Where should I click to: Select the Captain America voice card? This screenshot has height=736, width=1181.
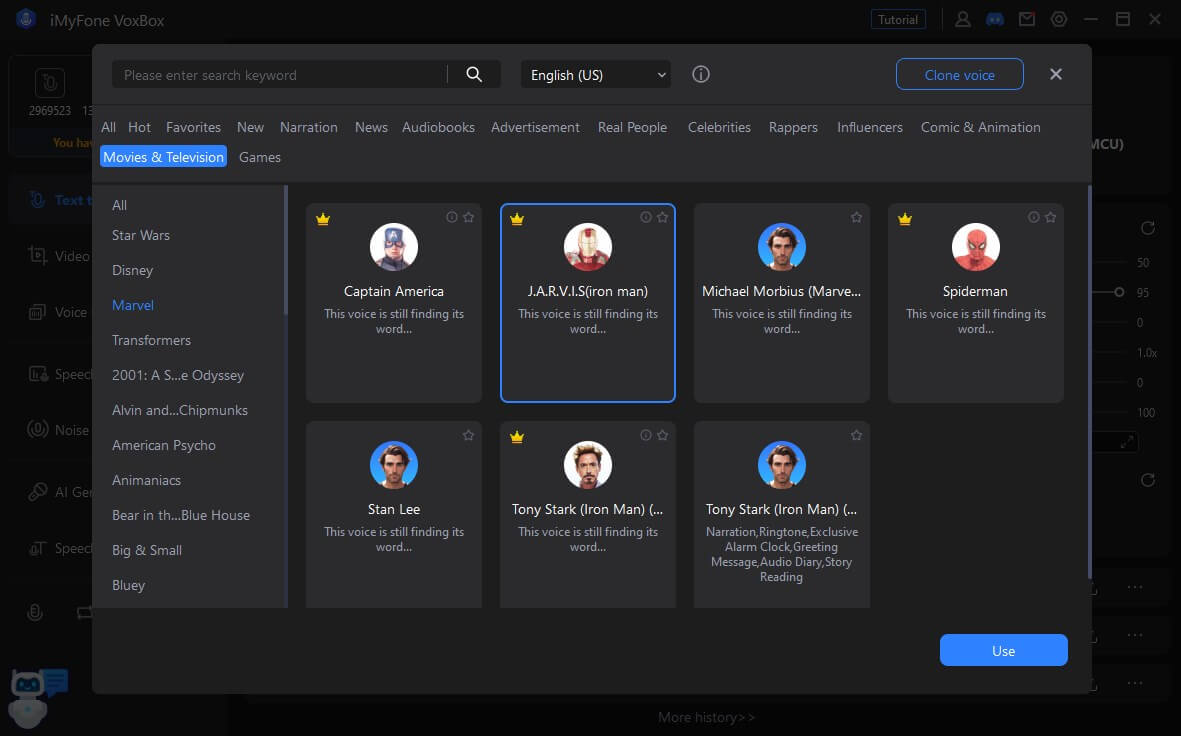click(x=394, y=303)
